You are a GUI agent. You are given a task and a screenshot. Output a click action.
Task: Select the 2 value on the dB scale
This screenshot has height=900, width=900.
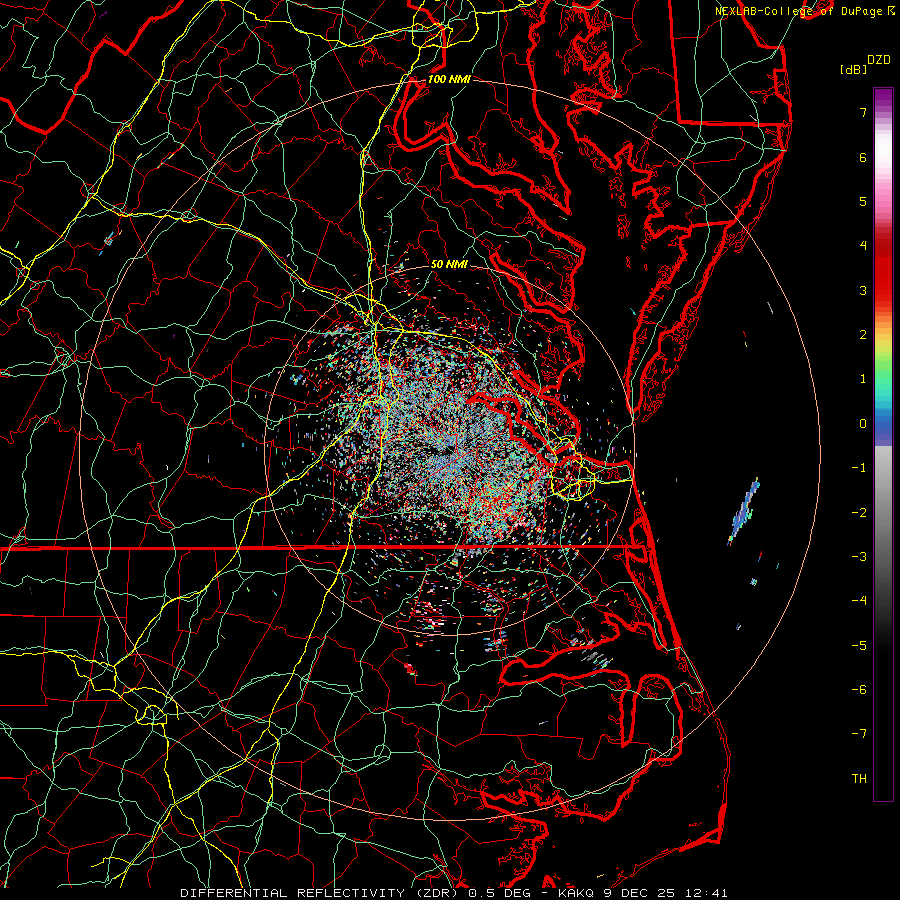(x=863, y=335)
